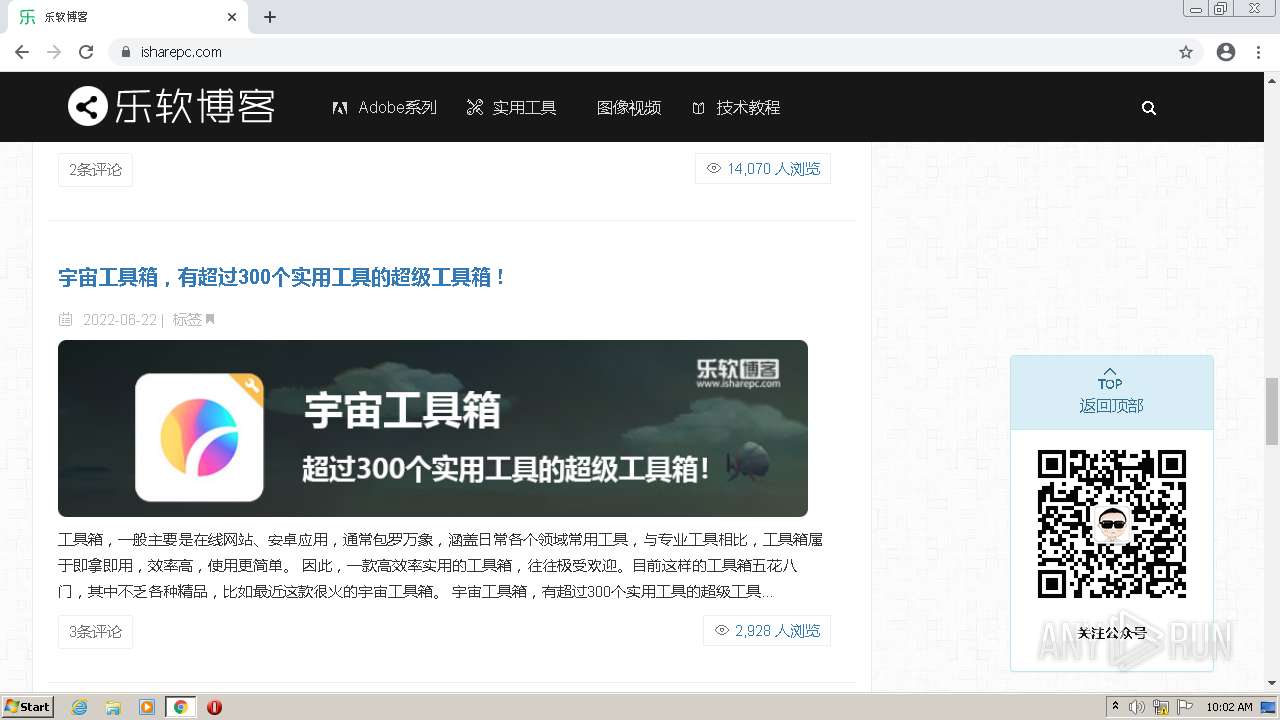This screenshot has width=1280, height=720.
Task: Open the Windows Start menu
Action: 28,706
